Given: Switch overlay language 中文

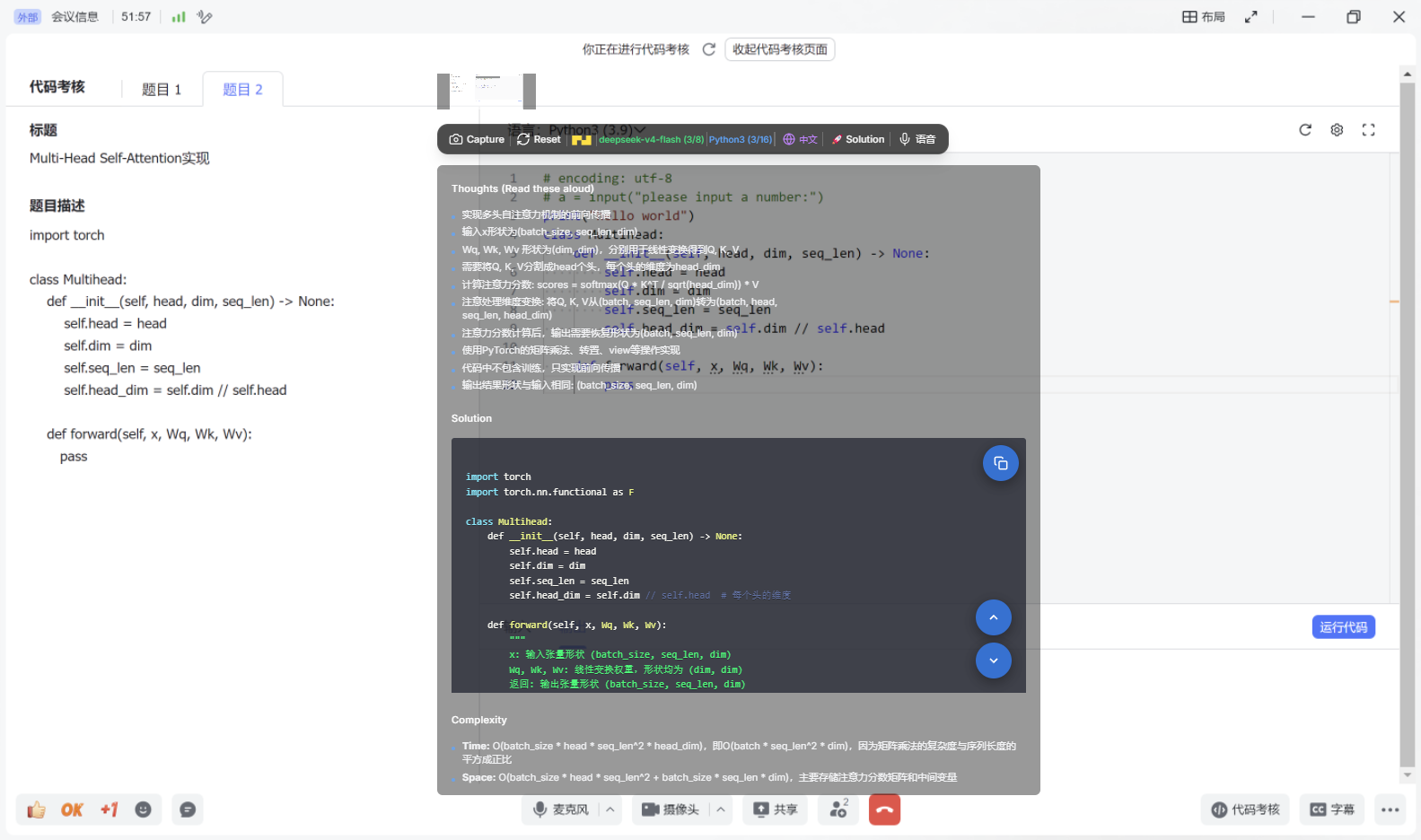Looking at the screenshot, I should [800, 139].
